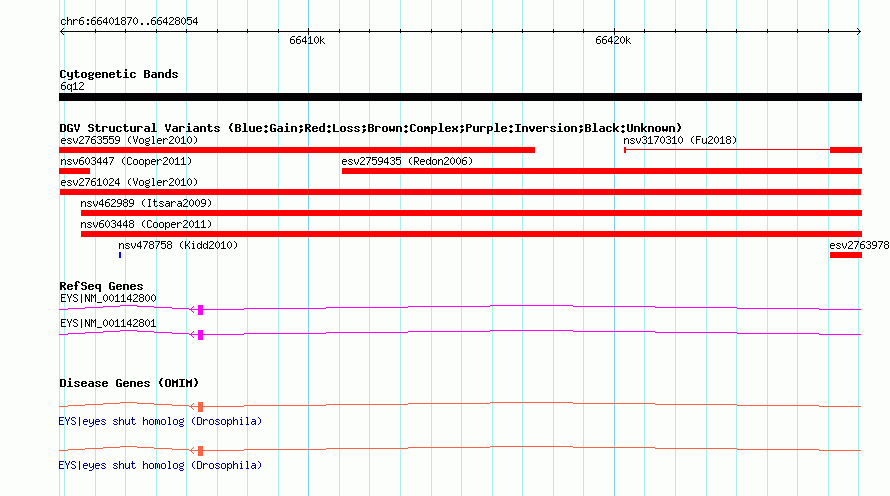
Task: Select the magenta exon block of NM_001142801
Action: pyautogui.click(x=200, y=335)
